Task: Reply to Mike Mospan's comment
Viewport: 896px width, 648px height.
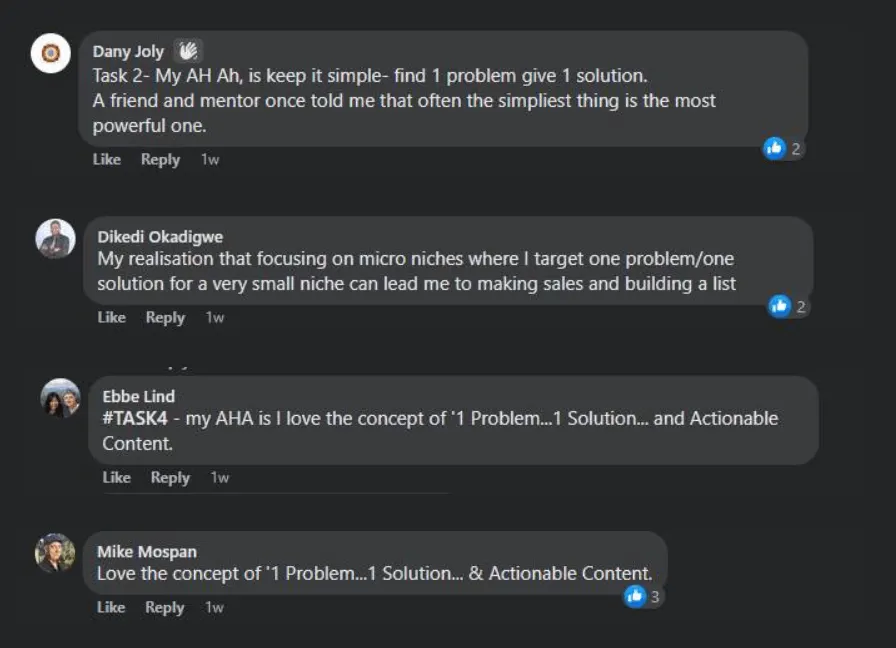Action: (165, 607)
